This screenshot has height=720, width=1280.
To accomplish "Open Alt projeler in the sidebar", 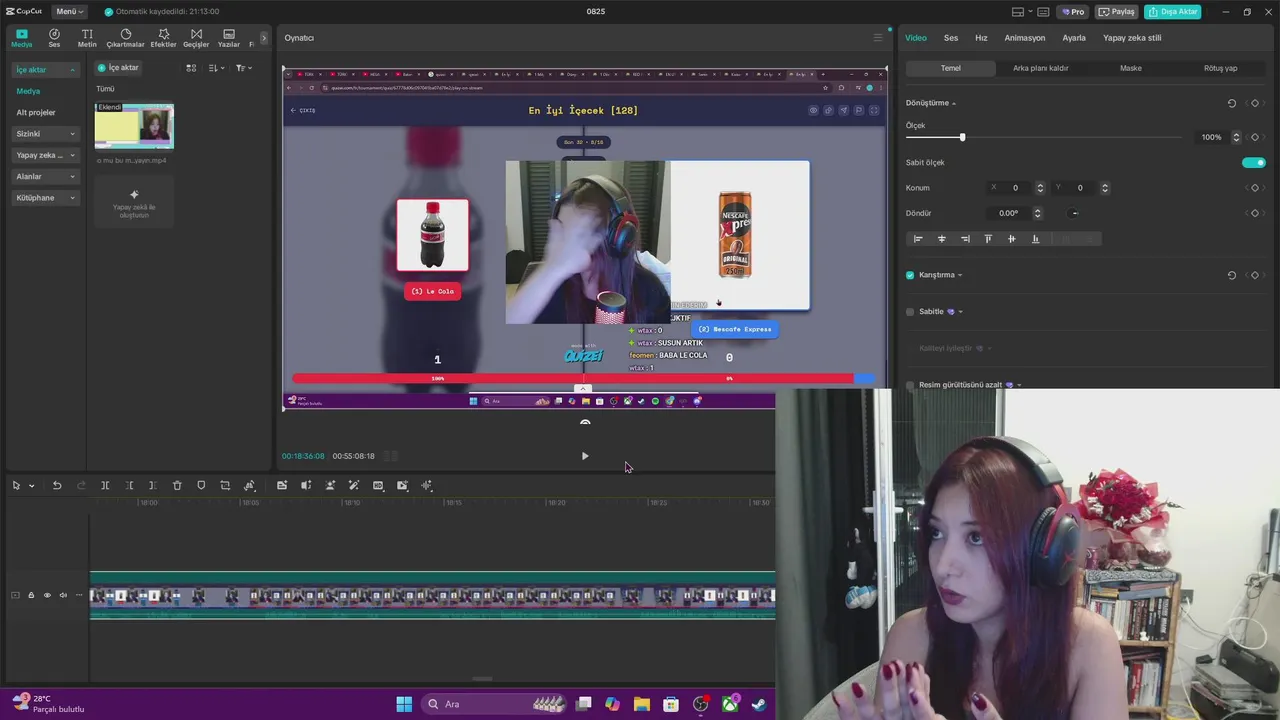I will [36, 113].
